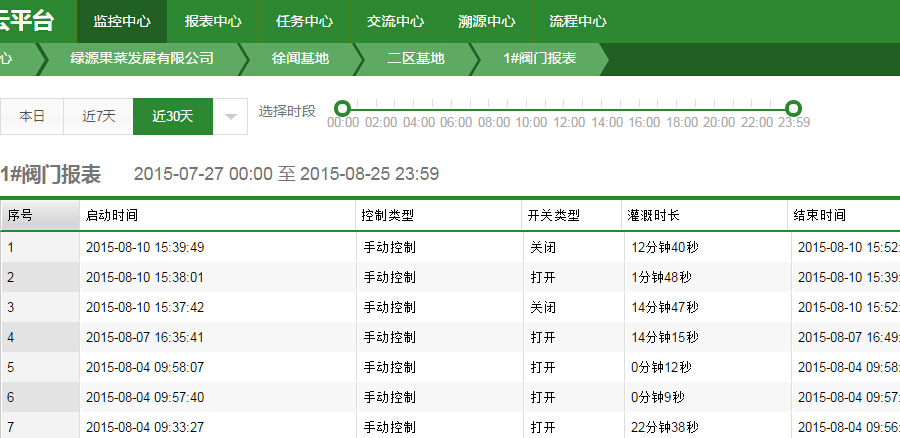The width and height of the screenshot is (900, 438).
Task: Go to the 二区基地 breadcrumb
Action: point(416,59)
